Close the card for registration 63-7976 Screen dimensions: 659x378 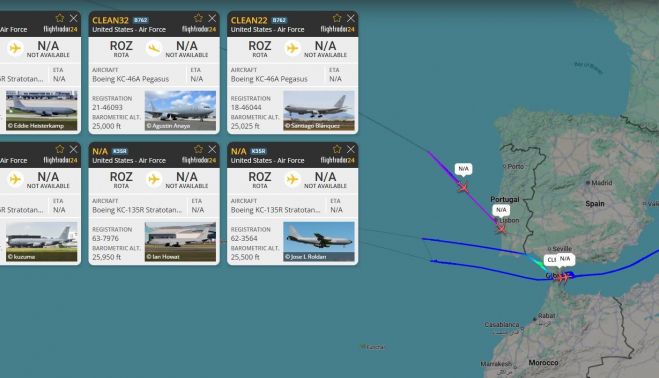click(212, 149)
